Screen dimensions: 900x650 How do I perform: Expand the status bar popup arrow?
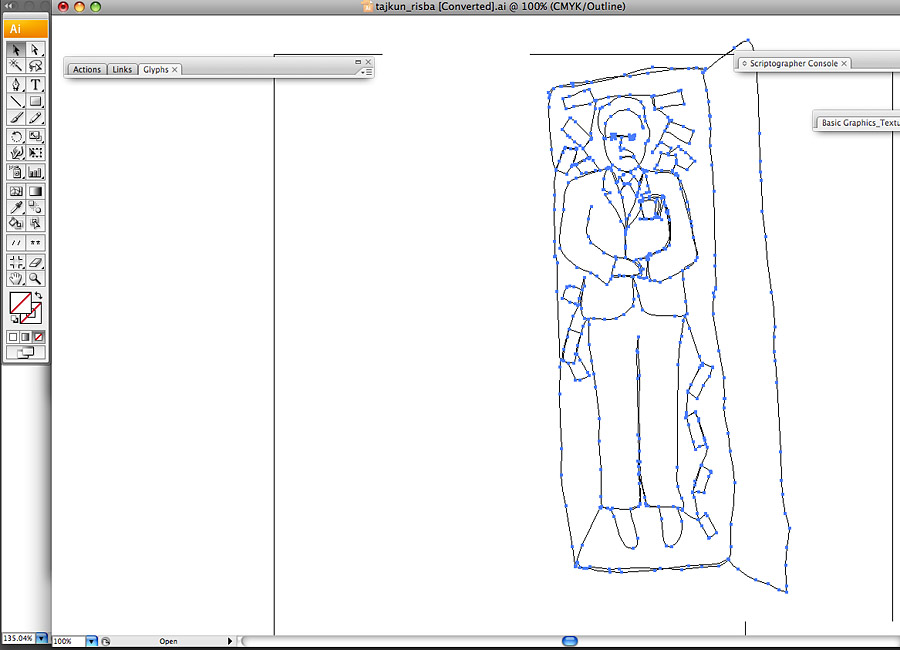point(230,641)
